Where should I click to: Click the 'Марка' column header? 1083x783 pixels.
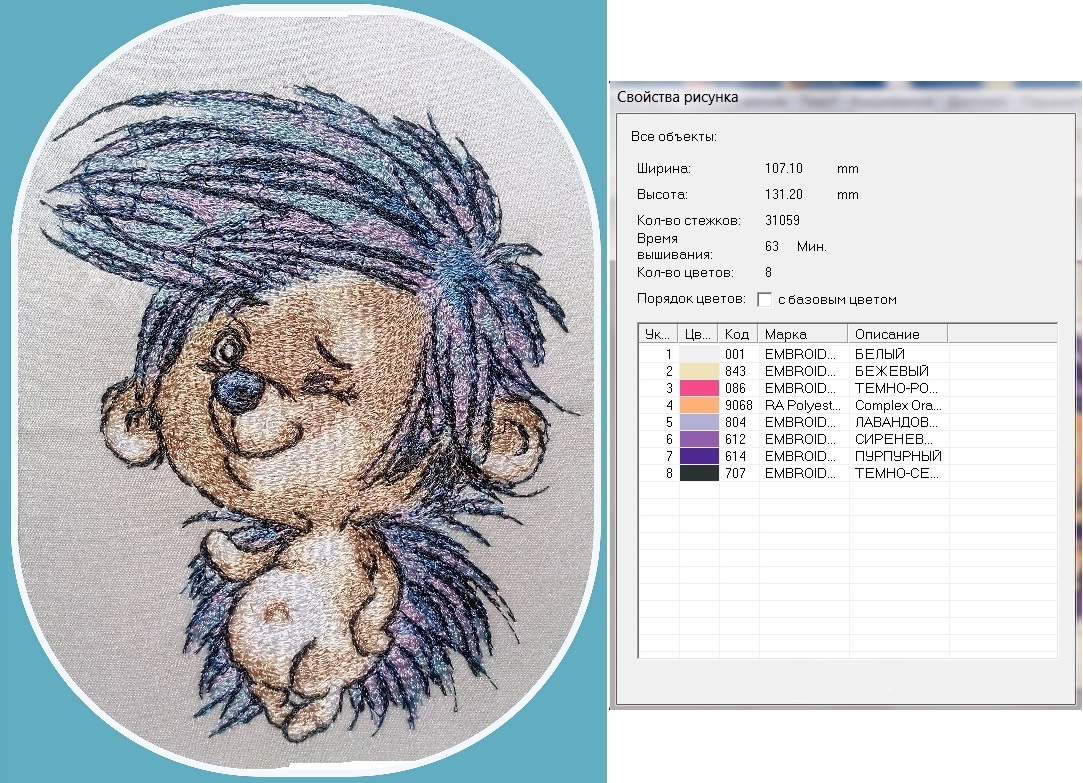(x=803, y=334)
